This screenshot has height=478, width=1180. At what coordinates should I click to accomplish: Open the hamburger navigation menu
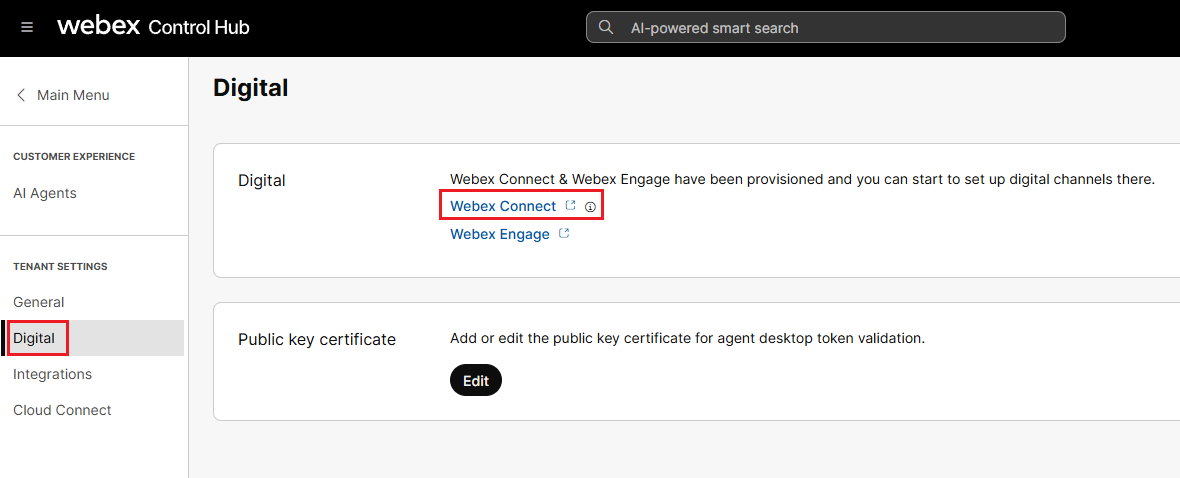click(x=27, y=27)
